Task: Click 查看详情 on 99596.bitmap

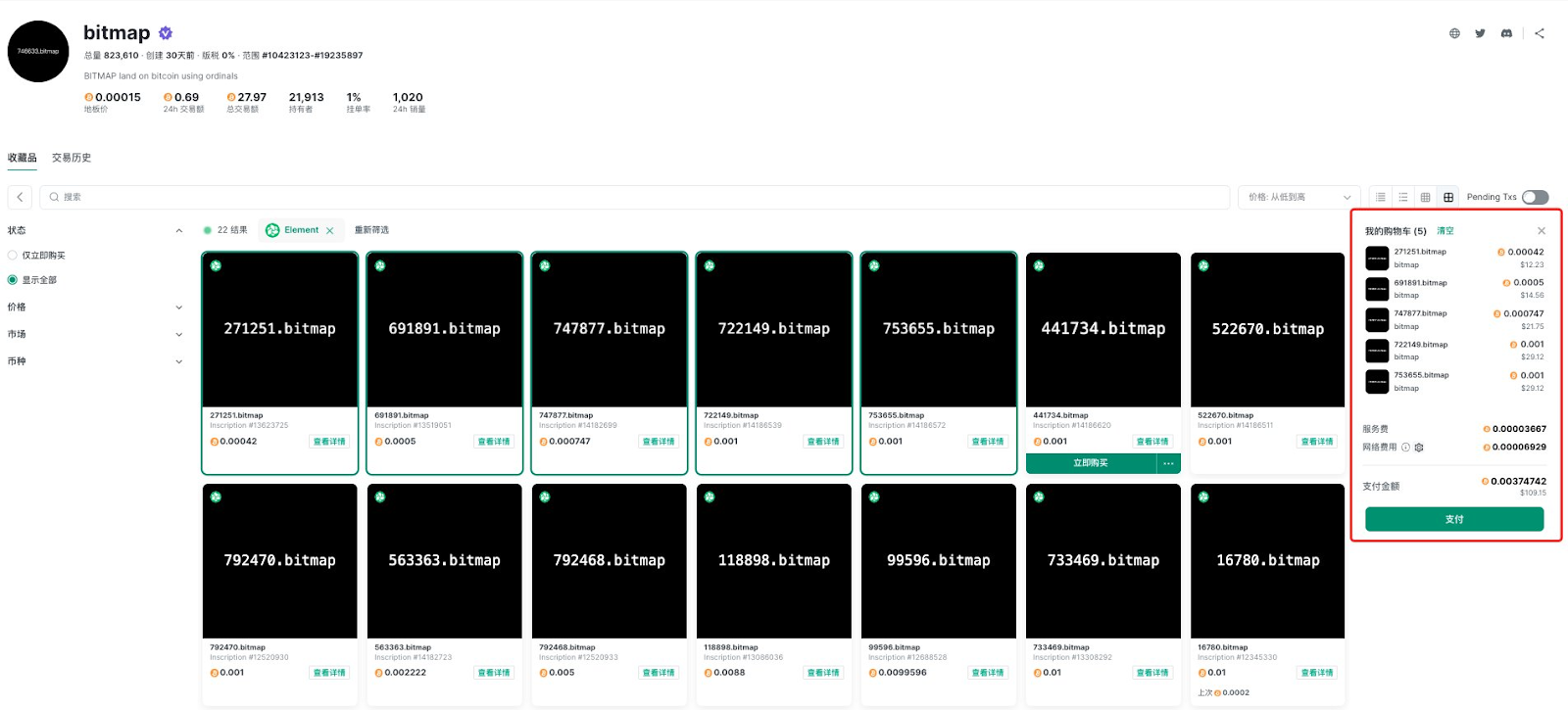Action: 988,673
